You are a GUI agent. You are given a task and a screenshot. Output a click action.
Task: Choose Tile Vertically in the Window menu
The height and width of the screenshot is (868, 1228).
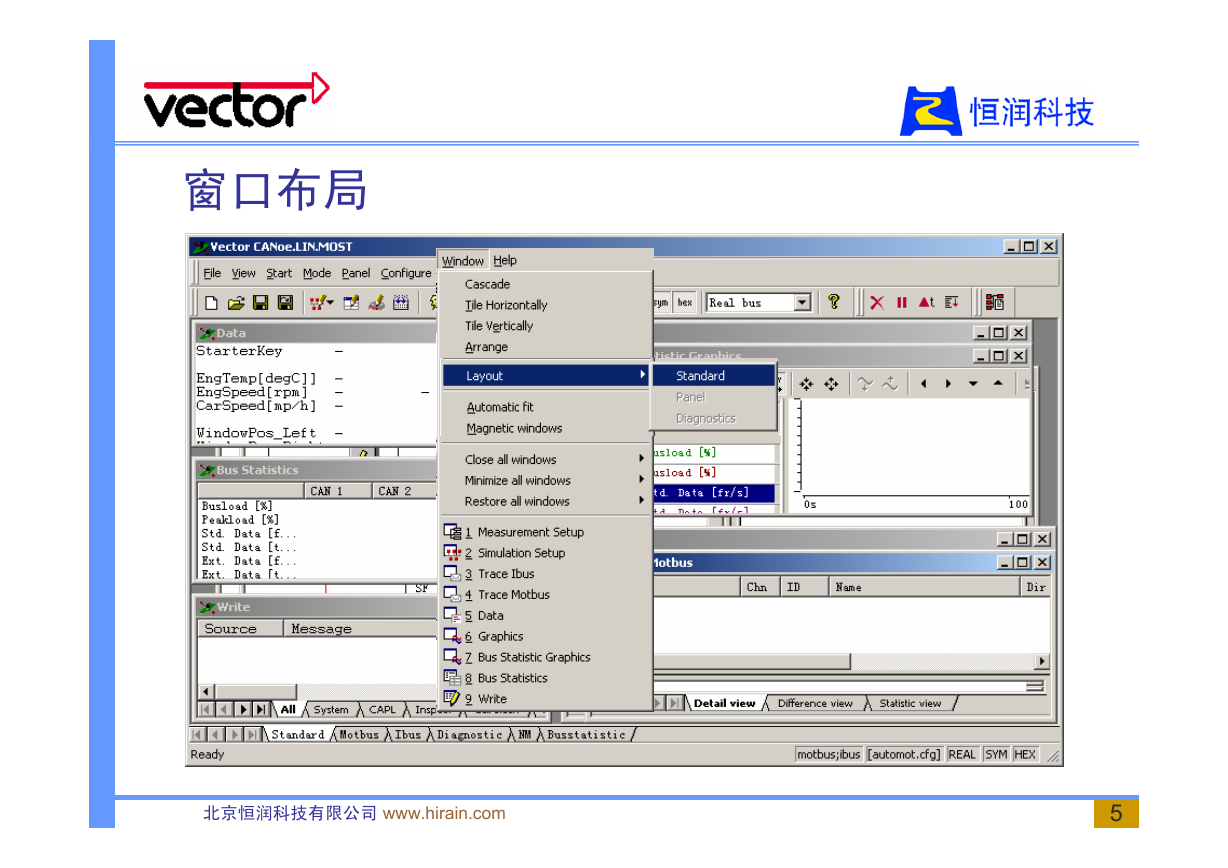(547, 326)
